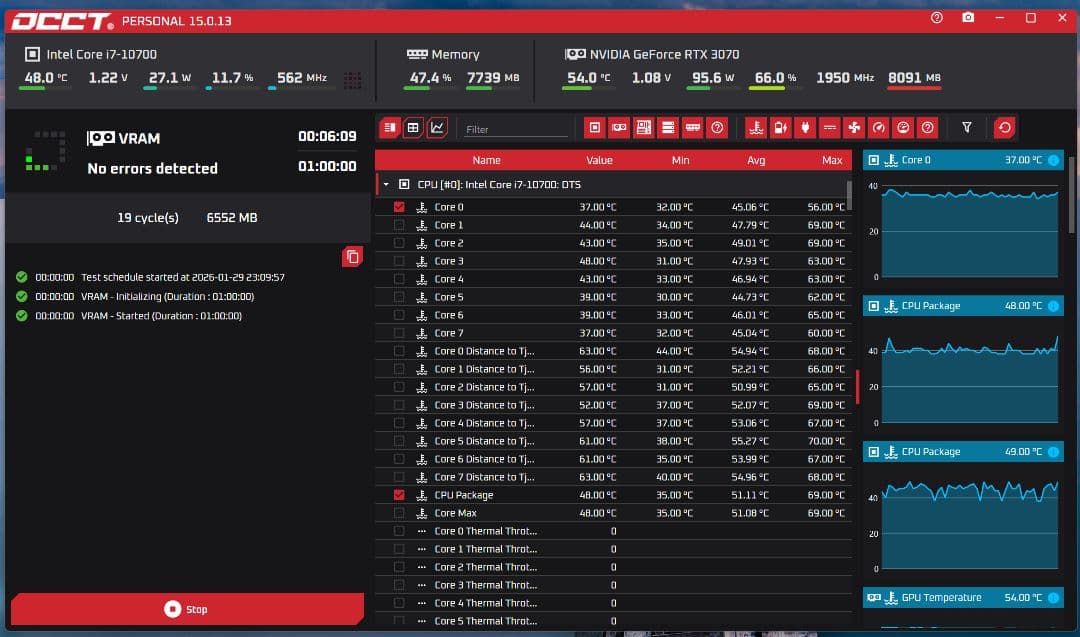Uncheck the CPU Package checkbox
The height and width of the screenshot is (637, 1080).
point(400,495)
